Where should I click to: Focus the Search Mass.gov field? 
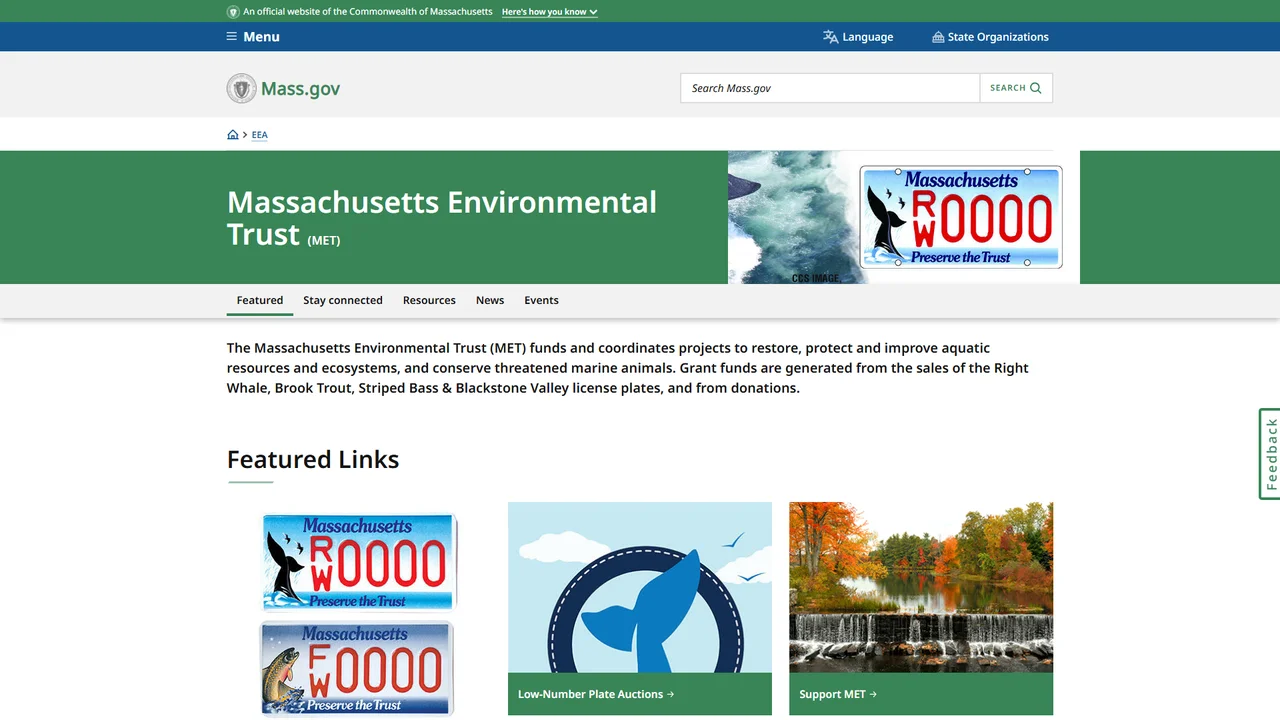click(x=830, y=88)
